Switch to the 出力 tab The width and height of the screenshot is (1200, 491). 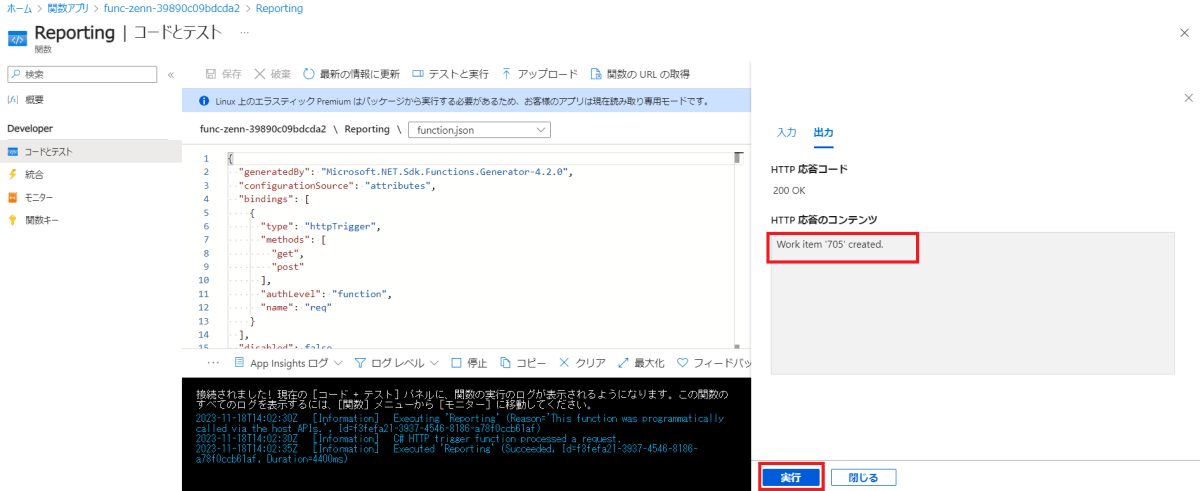tap(823, 132)
